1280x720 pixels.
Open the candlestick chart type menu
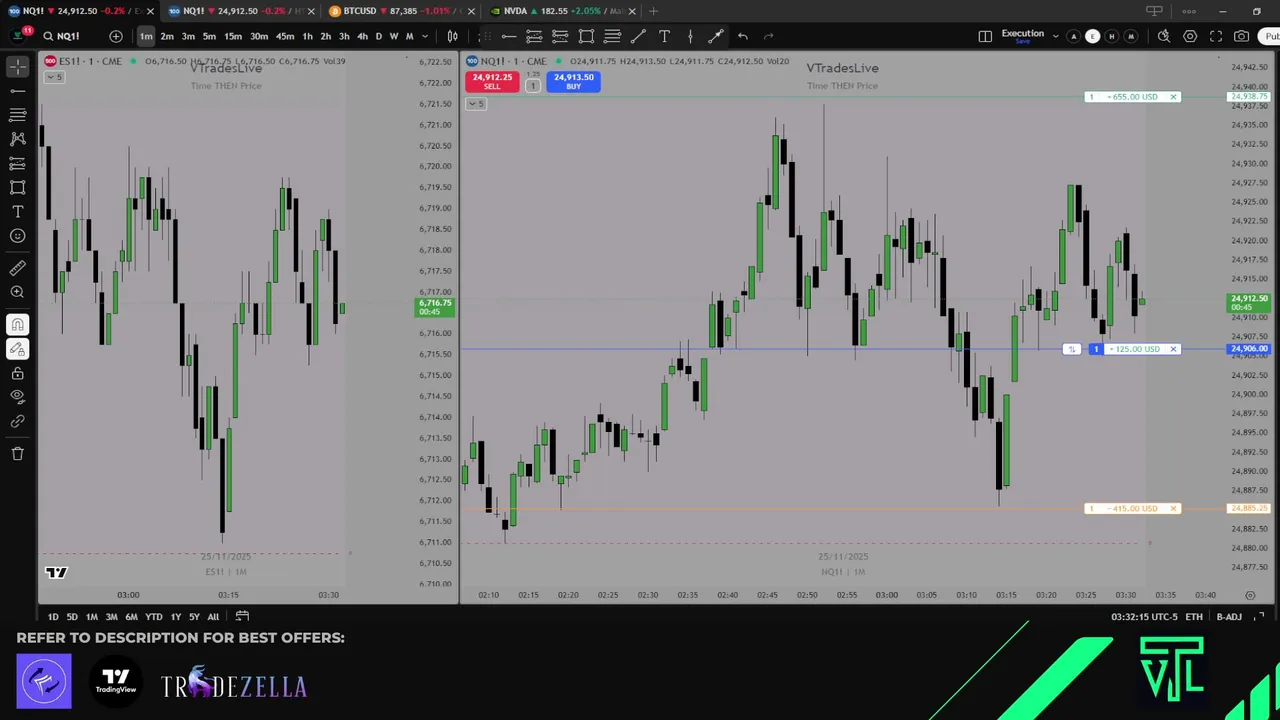click(452, 36)
